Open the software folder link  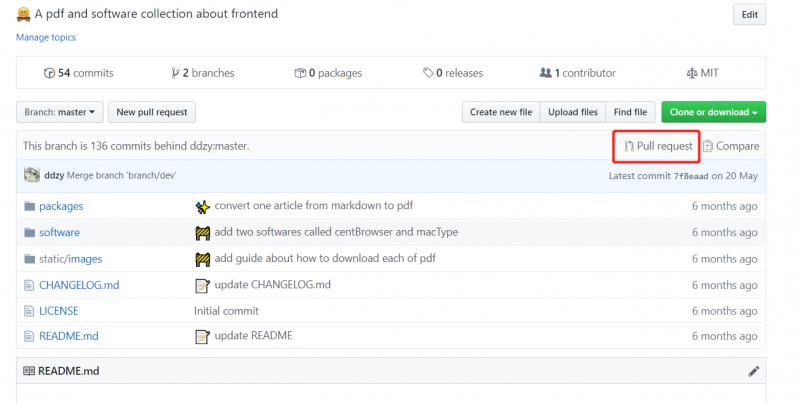click(x=59, y=232)
